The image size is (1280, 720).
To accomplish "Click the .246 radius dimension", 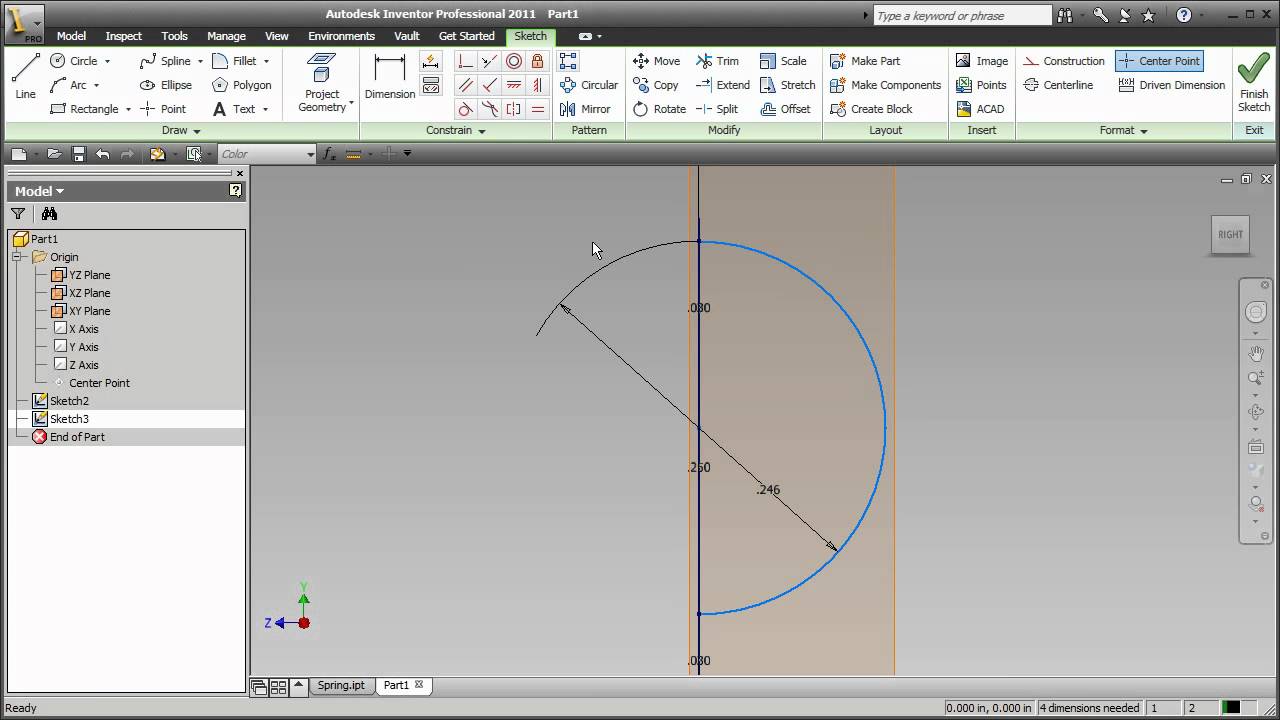I will coord(768,490).
